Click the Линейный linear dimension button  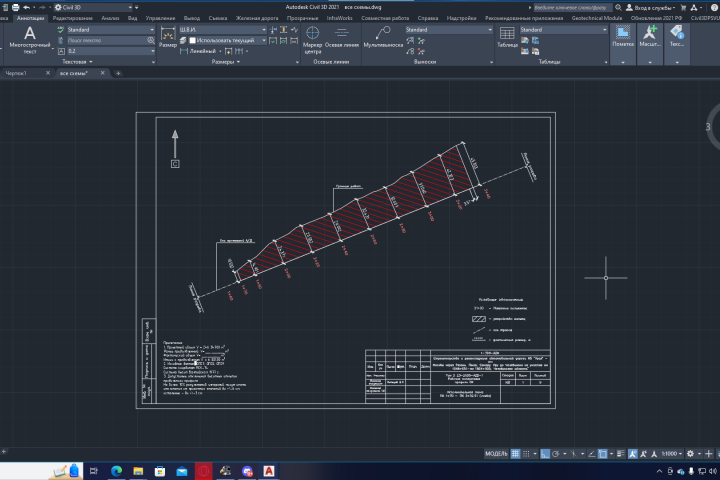click(197, 51)
